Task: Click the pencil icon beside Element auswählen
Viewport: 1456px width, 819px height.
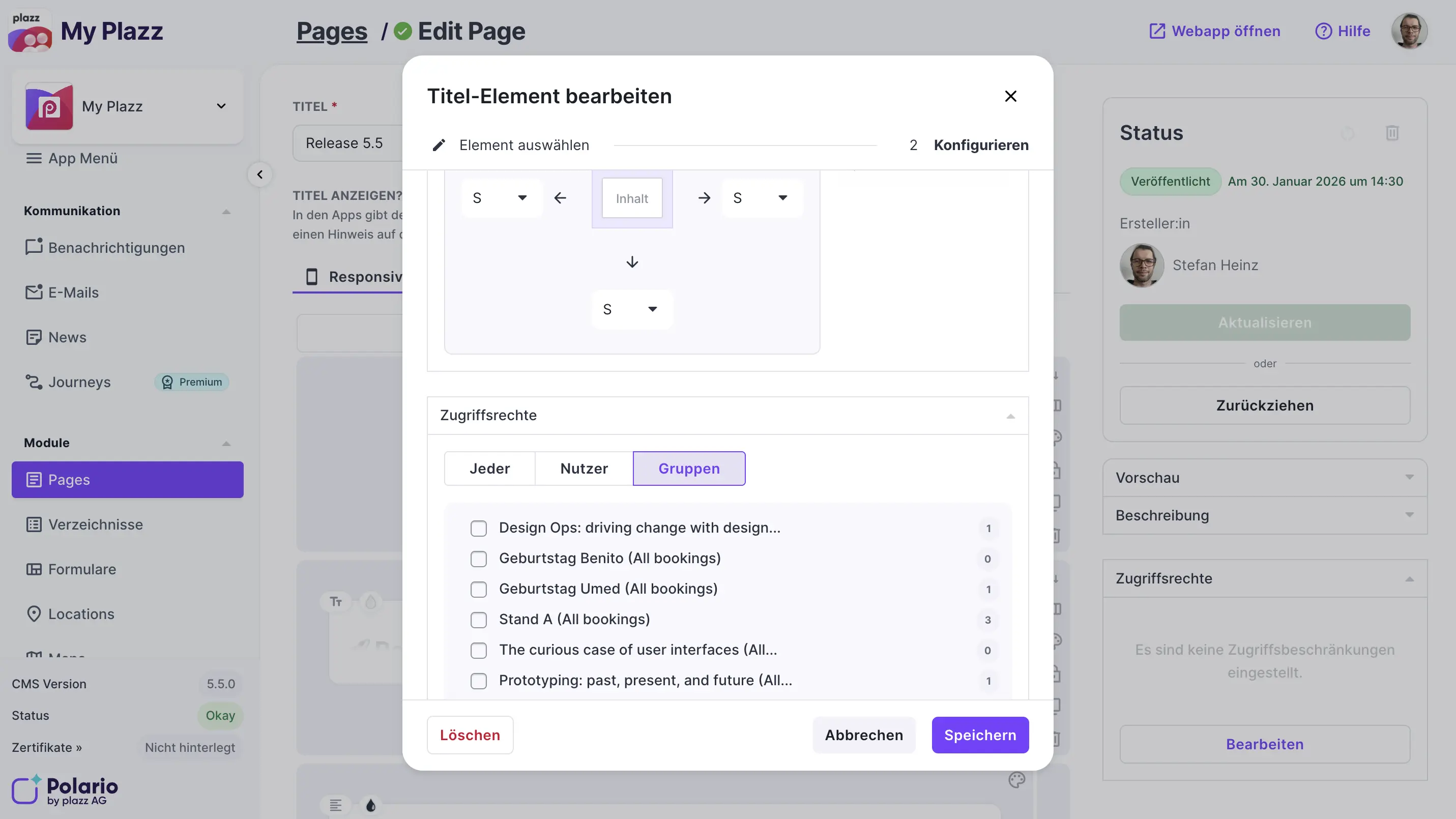Action: point(439,145)
